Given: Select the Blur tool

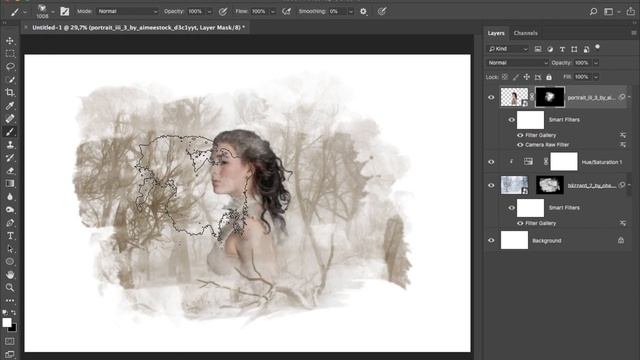Looking at the screenshot, I should click(10, 197).
